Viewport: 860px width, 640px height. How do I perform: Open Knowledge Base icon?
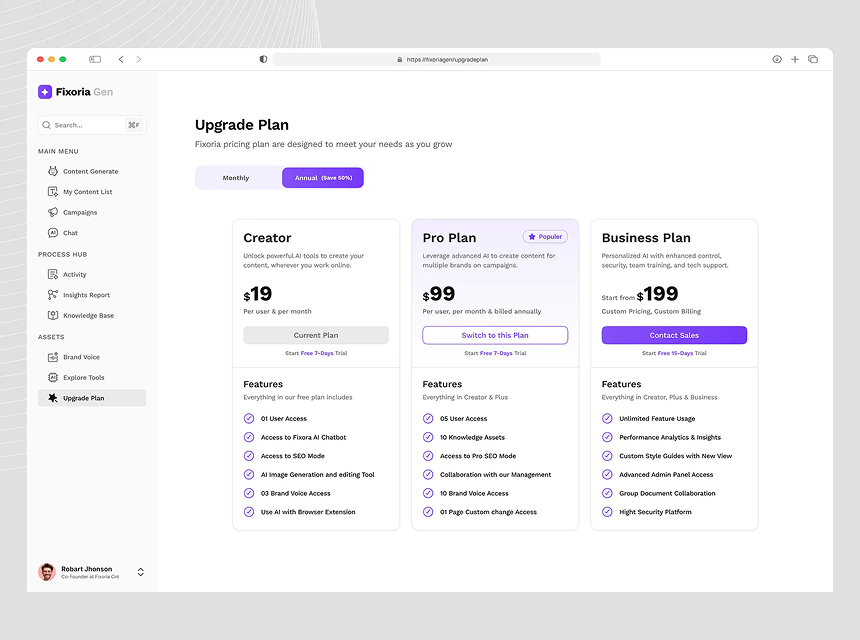[x=53, y=316]
